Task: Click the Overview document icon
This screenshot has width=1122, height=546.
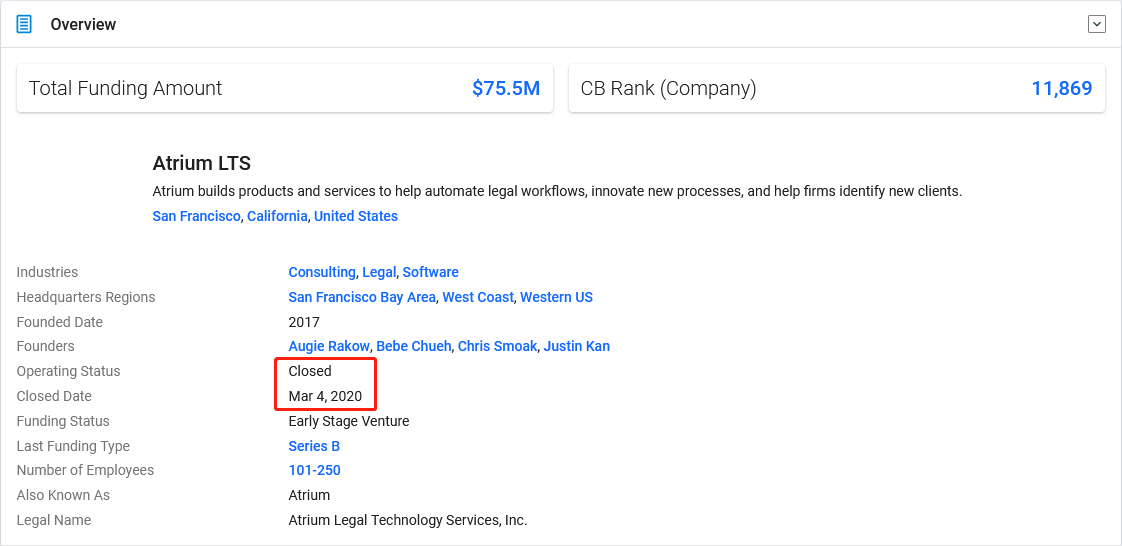Action: pyautogui.click(x=24, y=24)
